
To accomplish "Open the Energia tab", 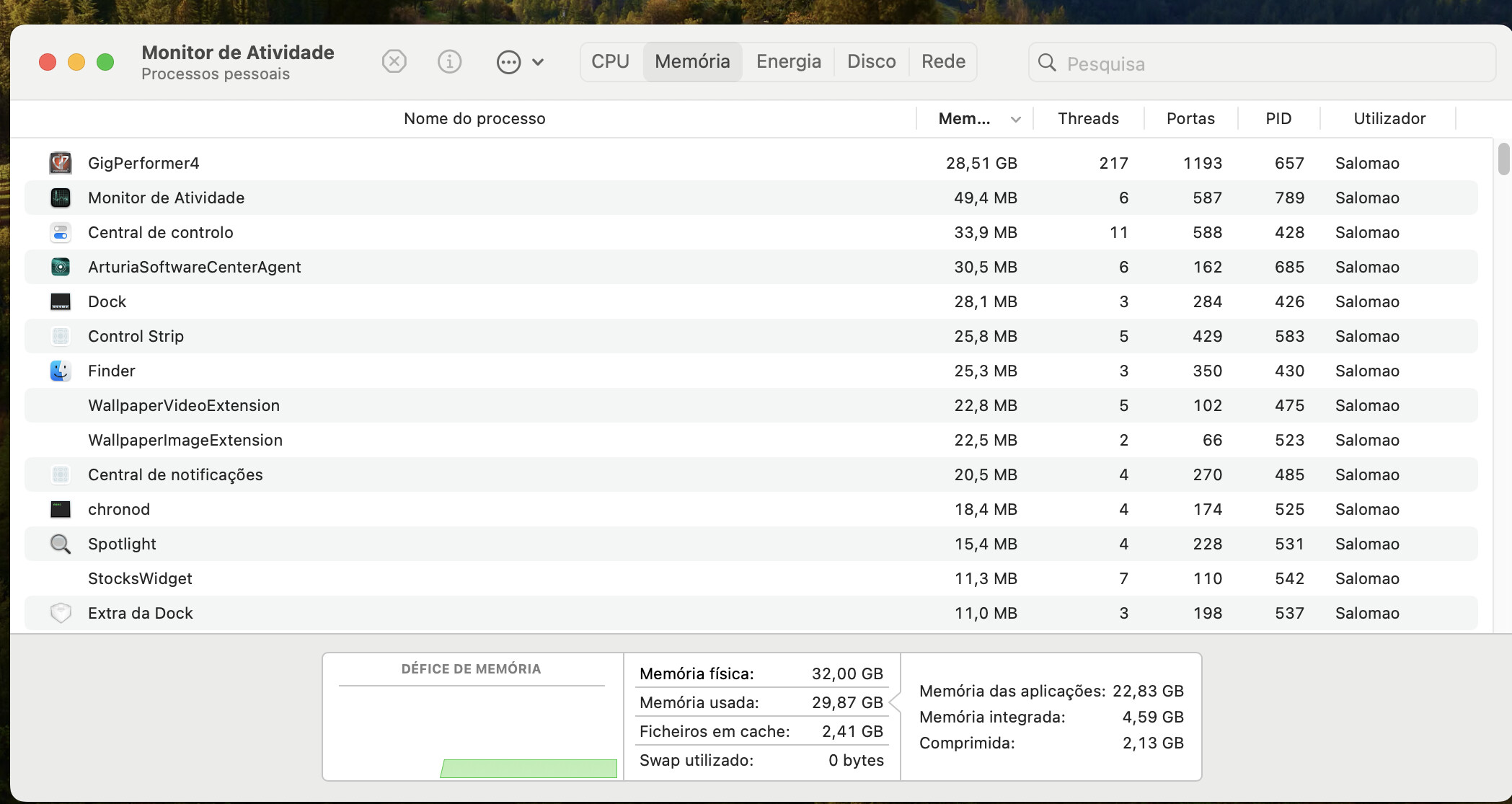I will 789,61.
